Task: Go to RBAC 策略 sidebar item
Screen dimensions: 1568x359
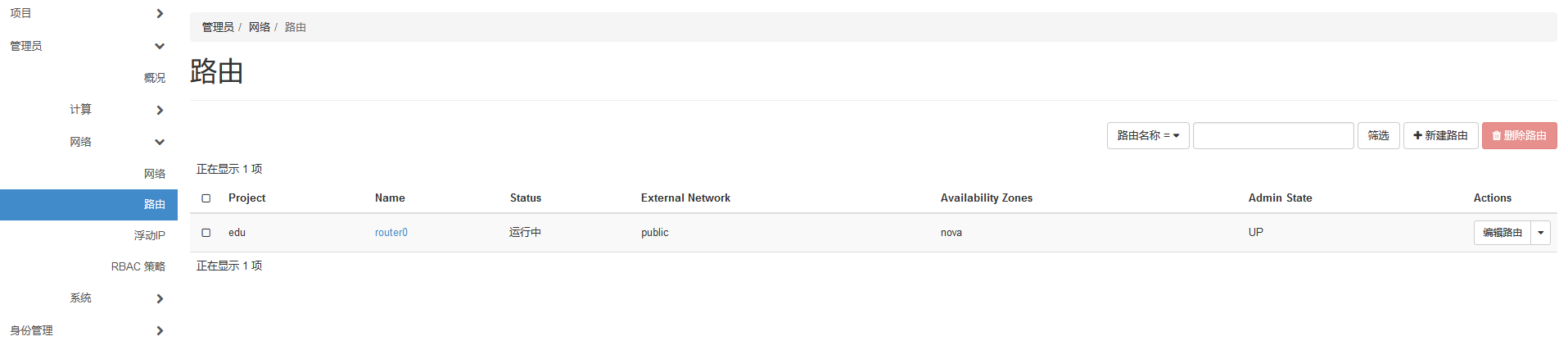Action: 138,267
